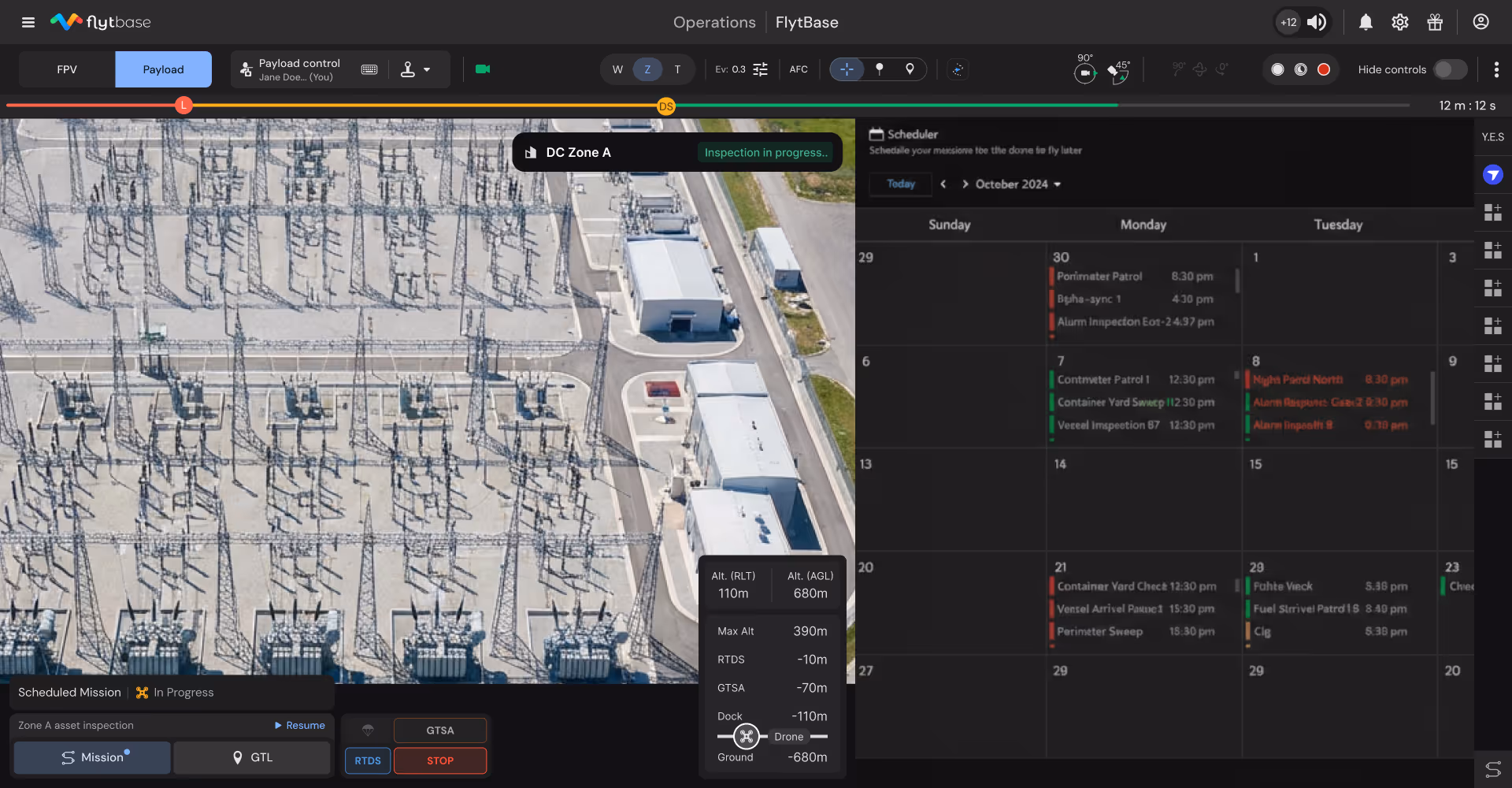Switch to Payload view tab
1512x788 pixels.
point(163,69)
